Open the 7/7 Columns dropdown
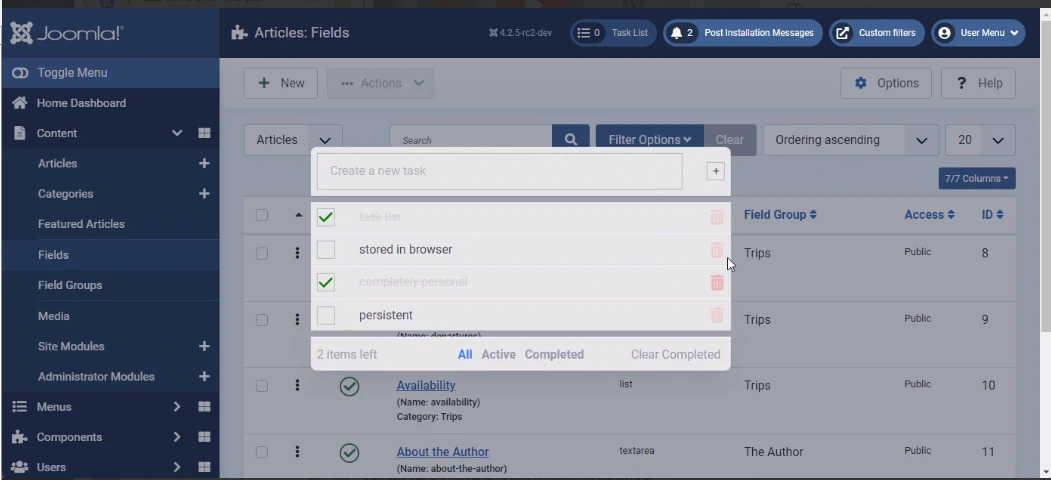 coord(977,178)
